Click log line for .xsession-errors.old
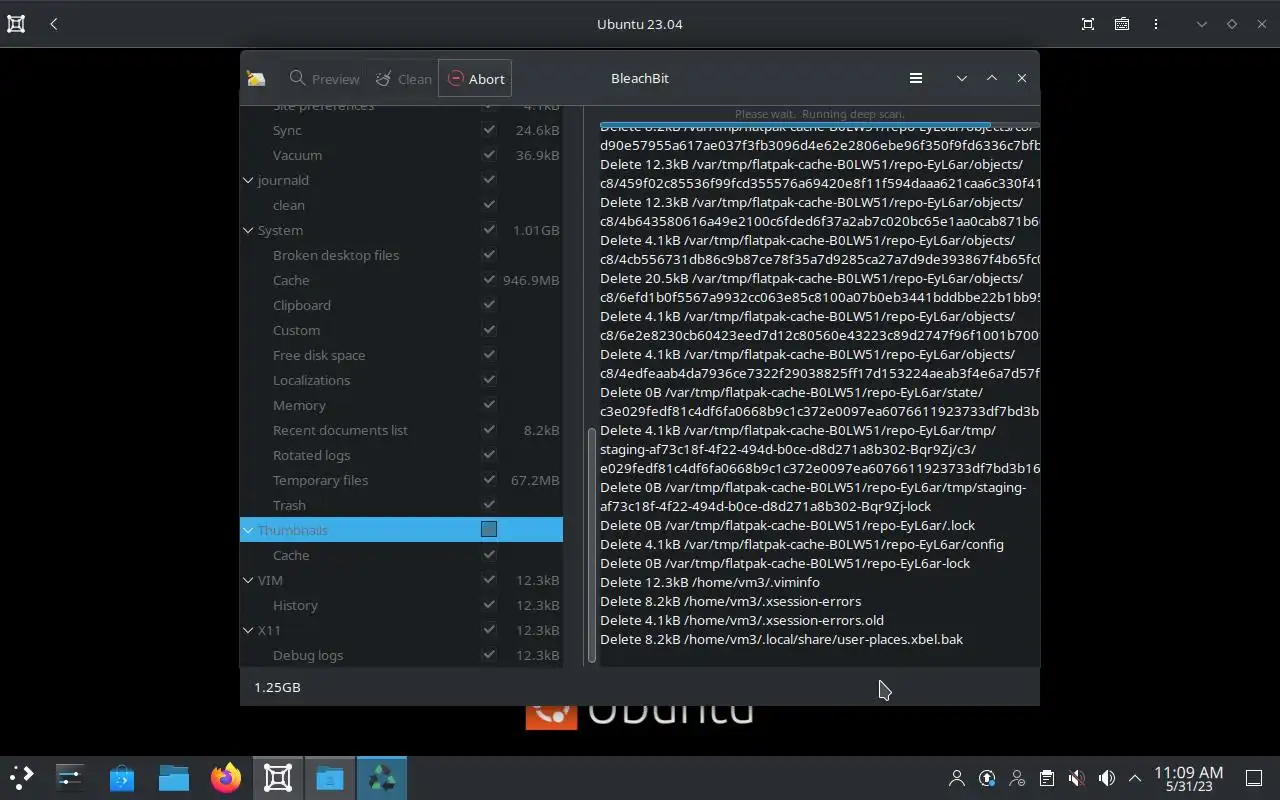The height and width of the screenshot is (800, 1280). click(742, 620)
